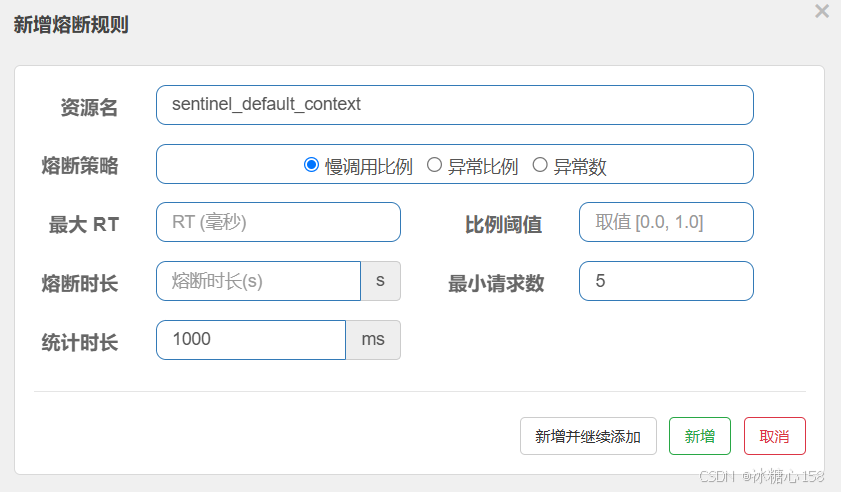This screenshot has width=841, height=492.
Task: Focus the 熔断时长 seconds input box
Action: coord(258,281)
